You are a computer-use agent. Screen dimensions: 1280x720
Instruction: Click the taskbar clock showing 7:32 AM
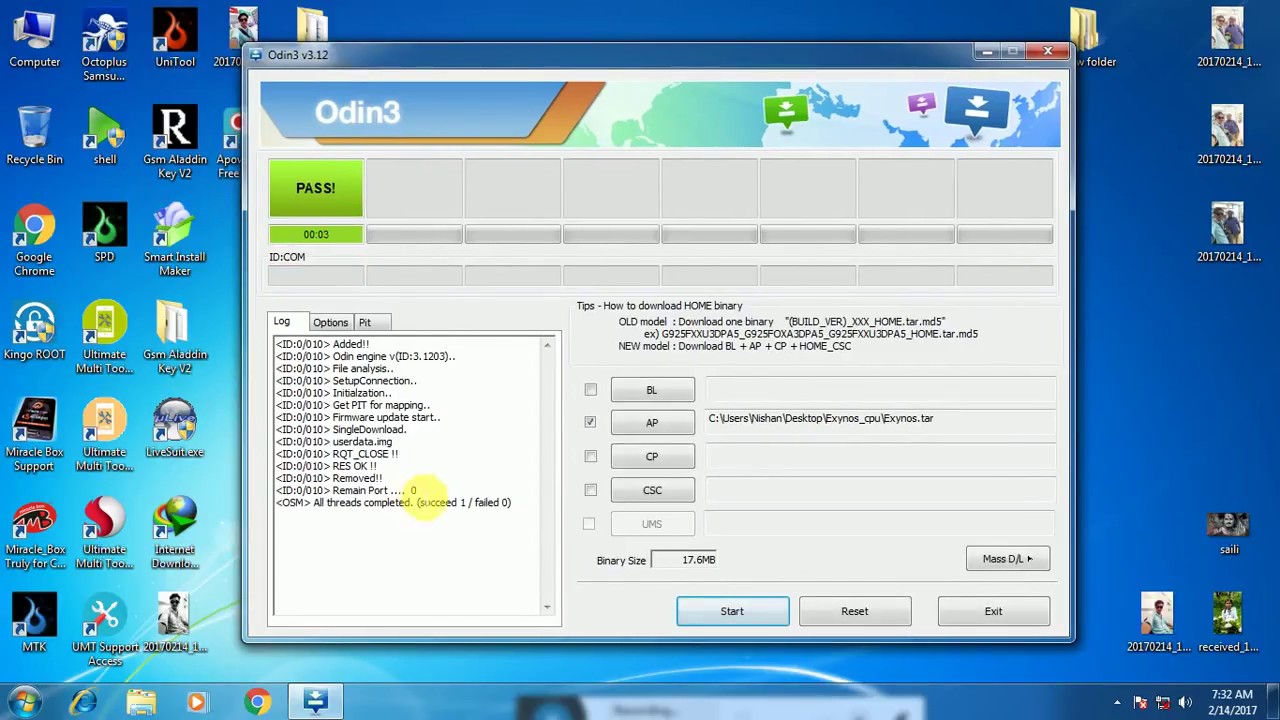tap(1231, 702)
